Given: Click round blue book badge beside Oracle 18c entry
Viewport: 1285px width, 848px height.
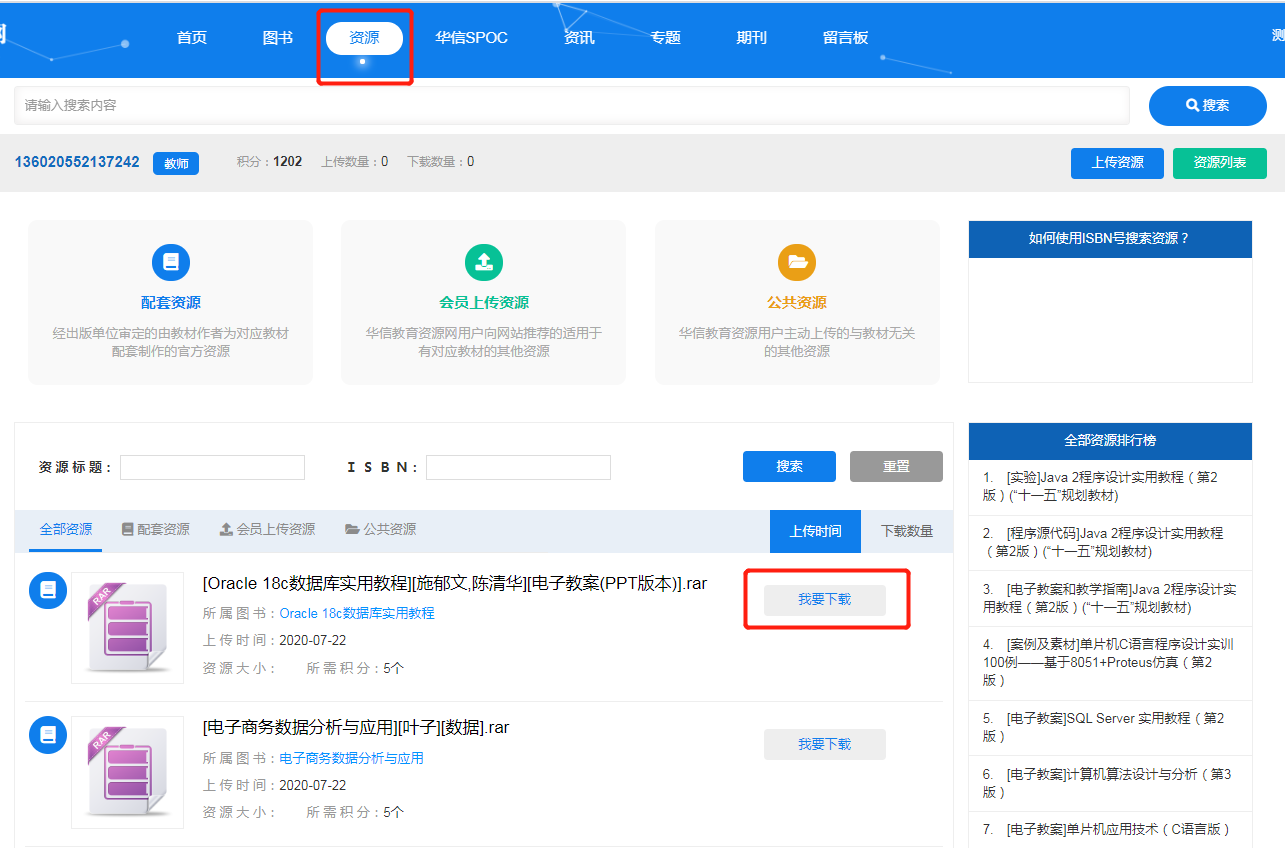Looking at the screenshot, I should point(47,591).
